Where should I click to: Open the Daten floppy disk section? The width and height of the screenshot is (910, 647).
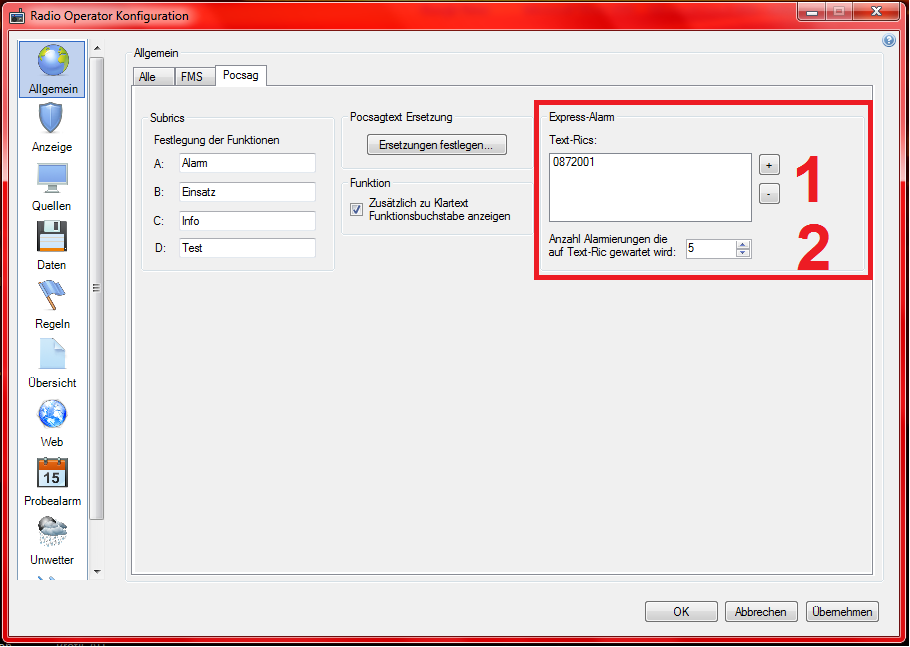pos(52,245)
